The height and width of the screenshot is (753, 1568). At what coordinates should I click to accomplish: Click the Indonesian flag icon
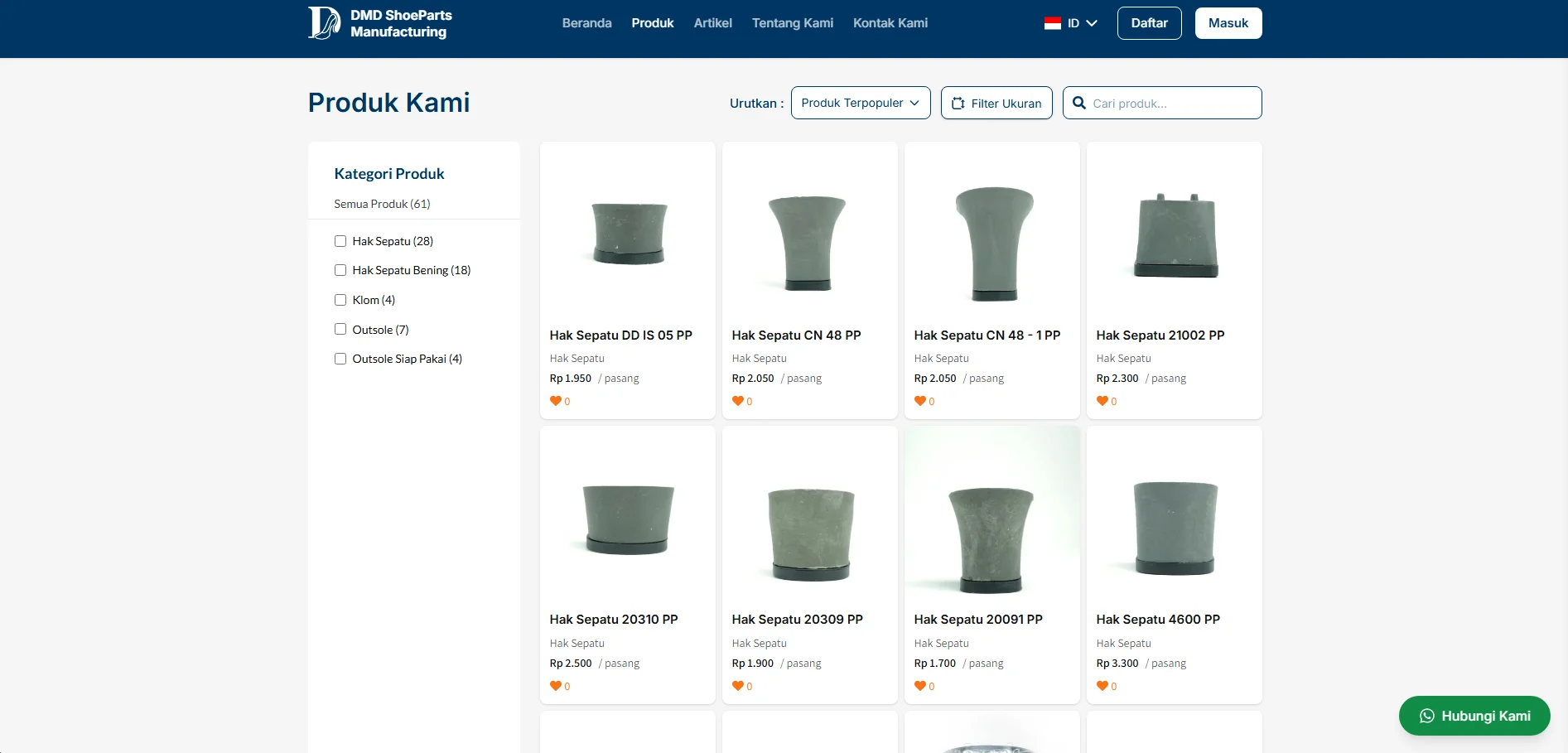1052,23
